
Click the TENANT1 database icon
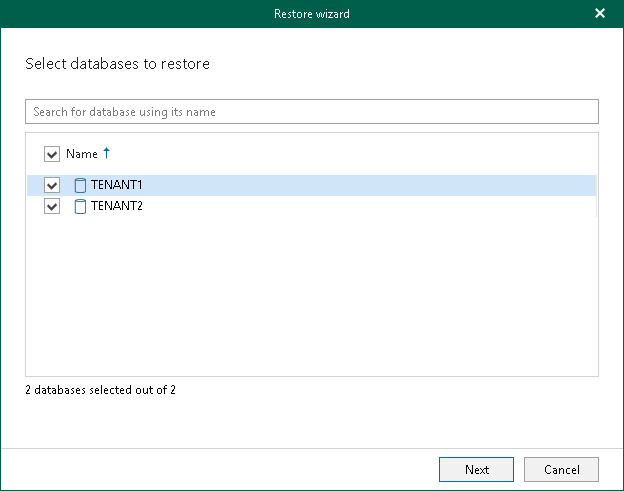[x=80, y=185]
